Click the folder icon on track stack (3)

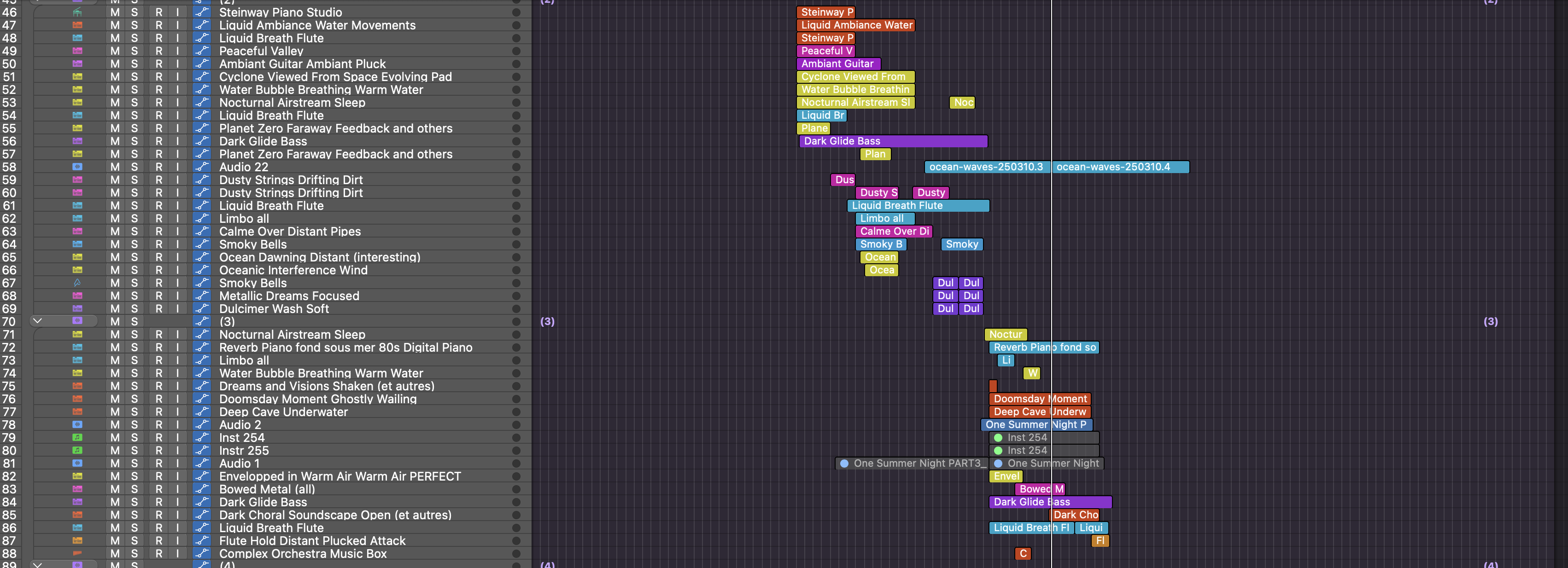(77, 321)
